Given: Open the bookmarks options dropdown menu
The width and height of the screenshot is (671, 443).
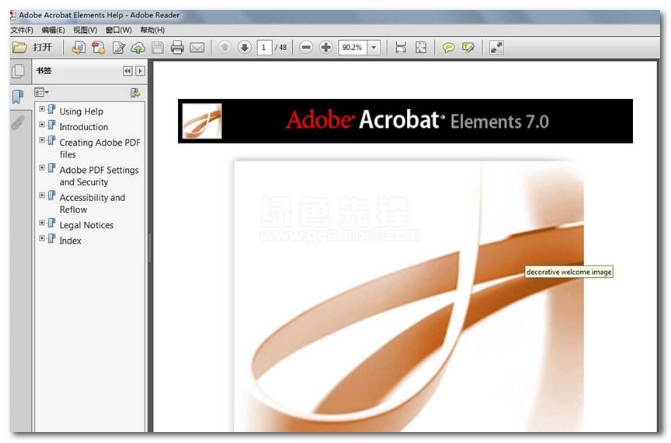Looking at the screenshot, I should [42, 92].
